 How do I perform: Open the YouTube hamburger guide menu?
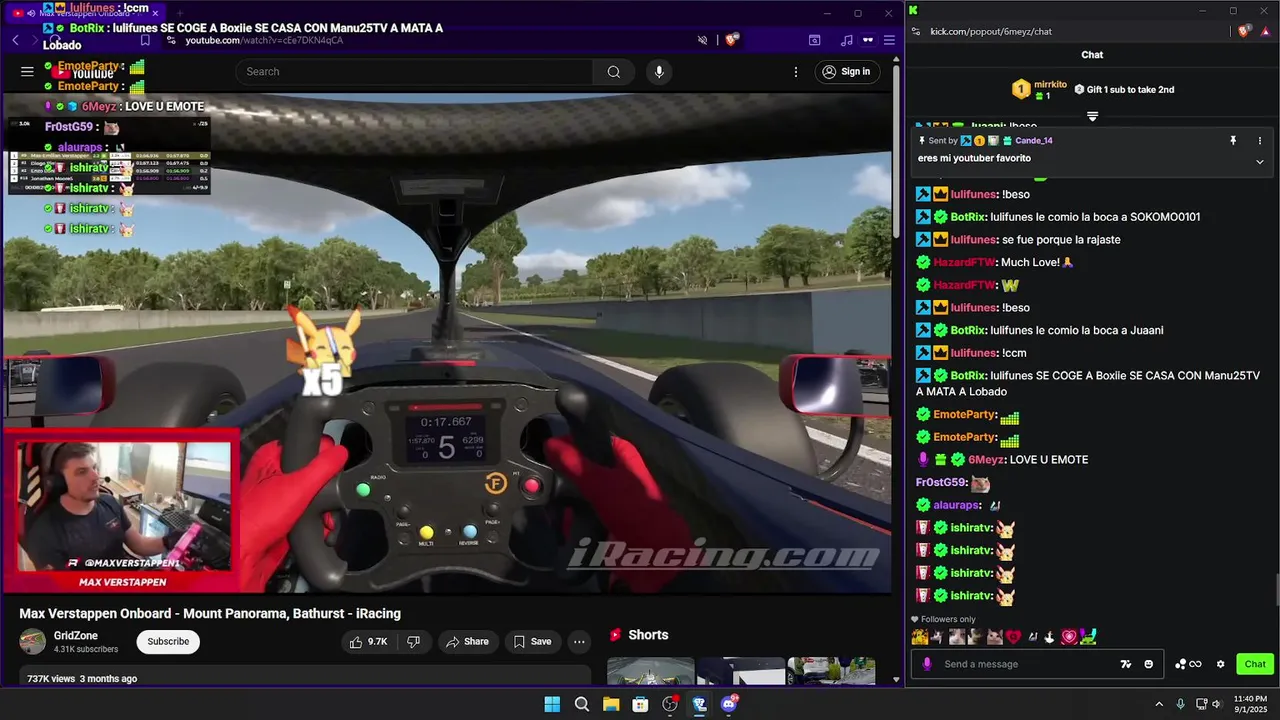(x=27, y=71)
